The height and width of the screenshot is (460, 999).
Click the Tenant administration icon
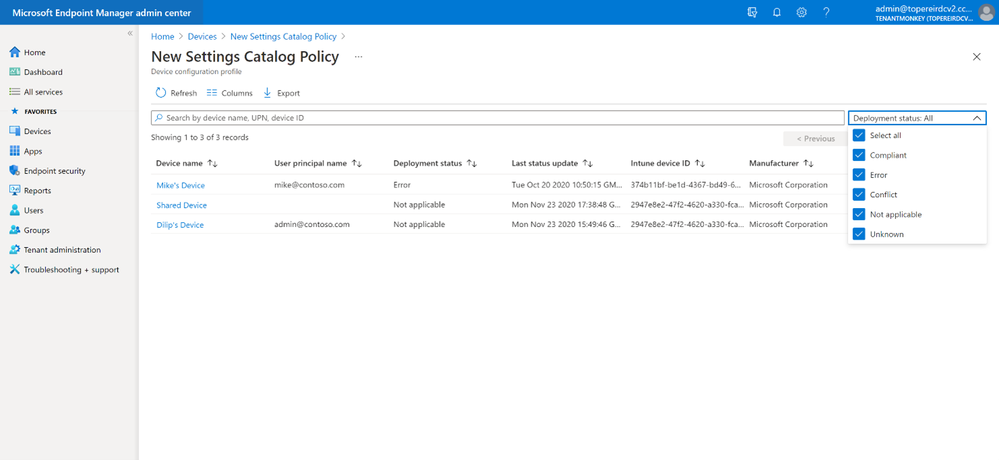[15, 250]
